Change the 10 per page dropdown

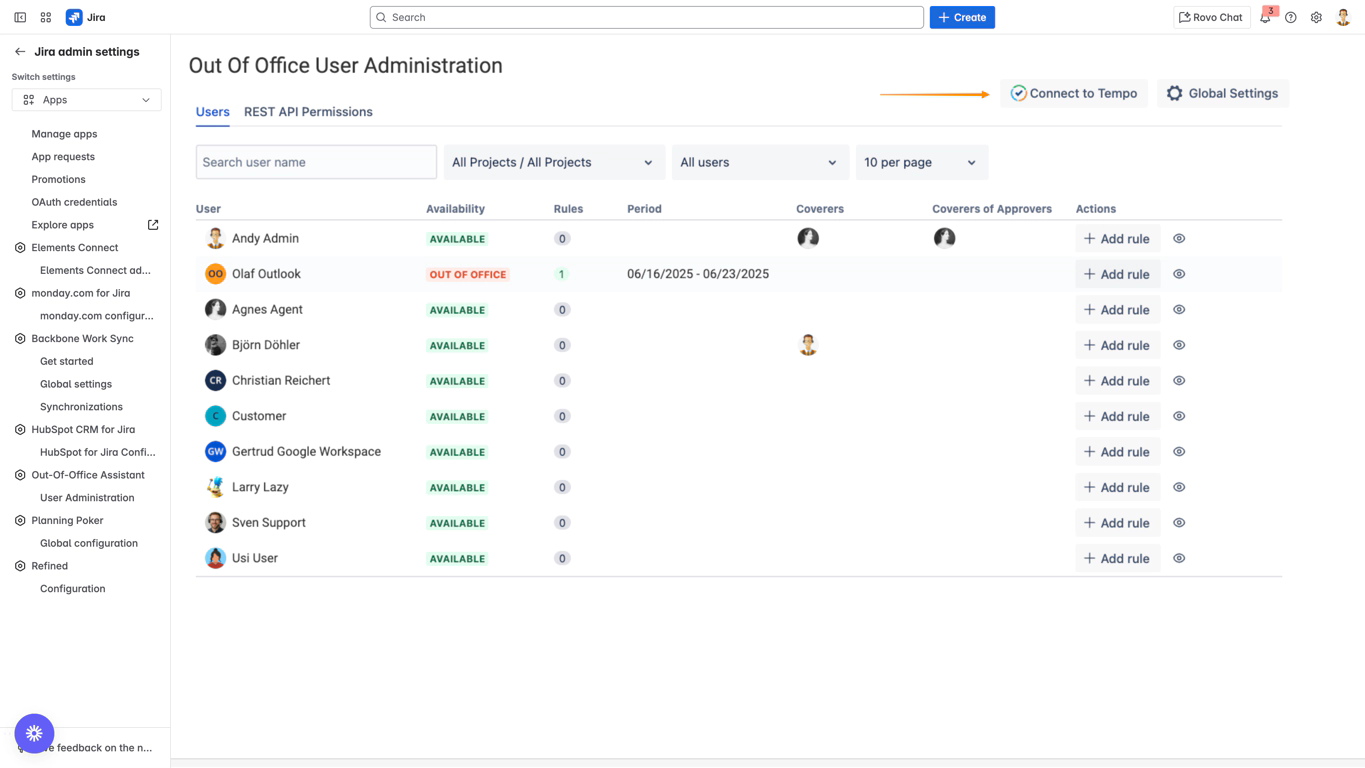tap(920, 162)
